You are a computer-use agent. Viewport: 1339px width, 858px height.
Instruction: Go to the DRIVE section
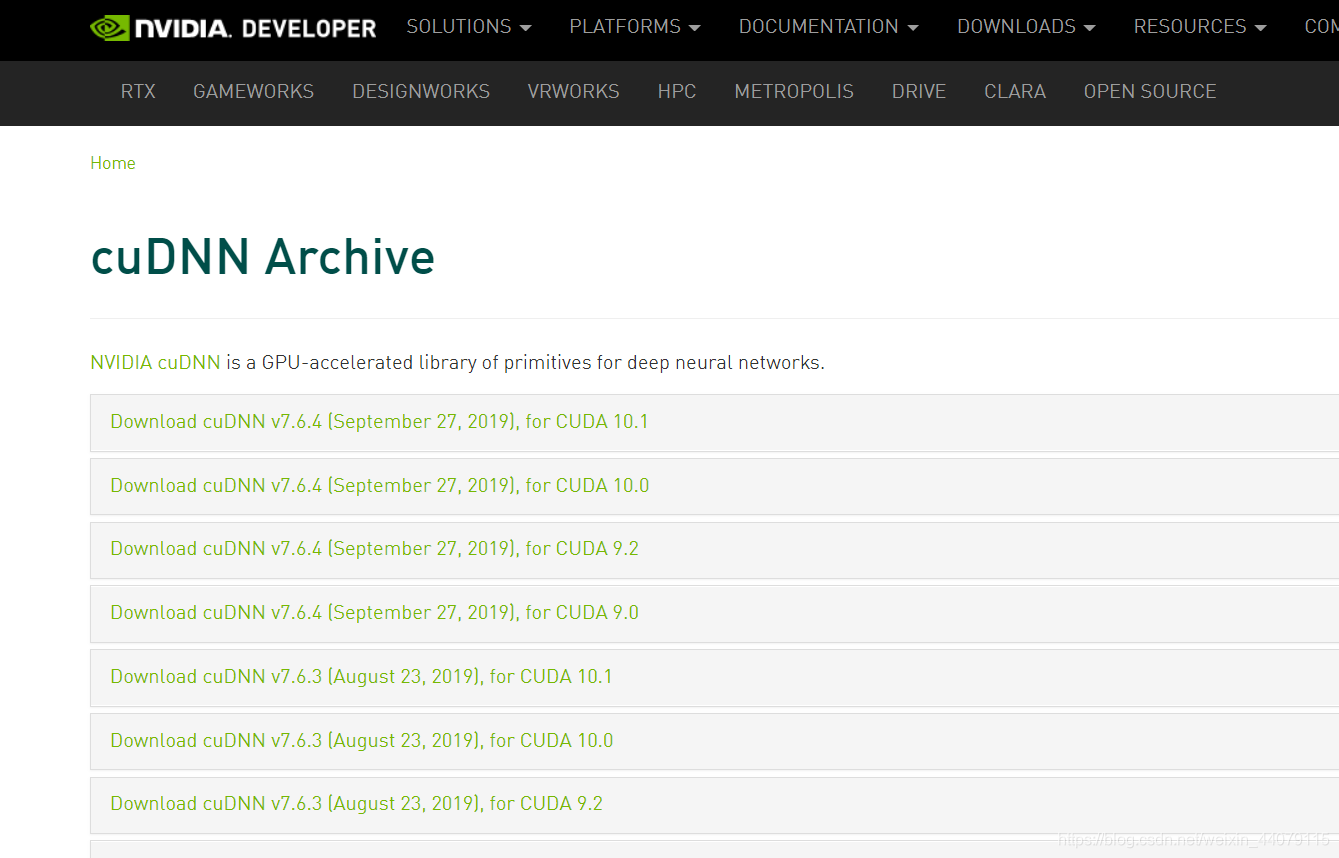tap(919, 91)
